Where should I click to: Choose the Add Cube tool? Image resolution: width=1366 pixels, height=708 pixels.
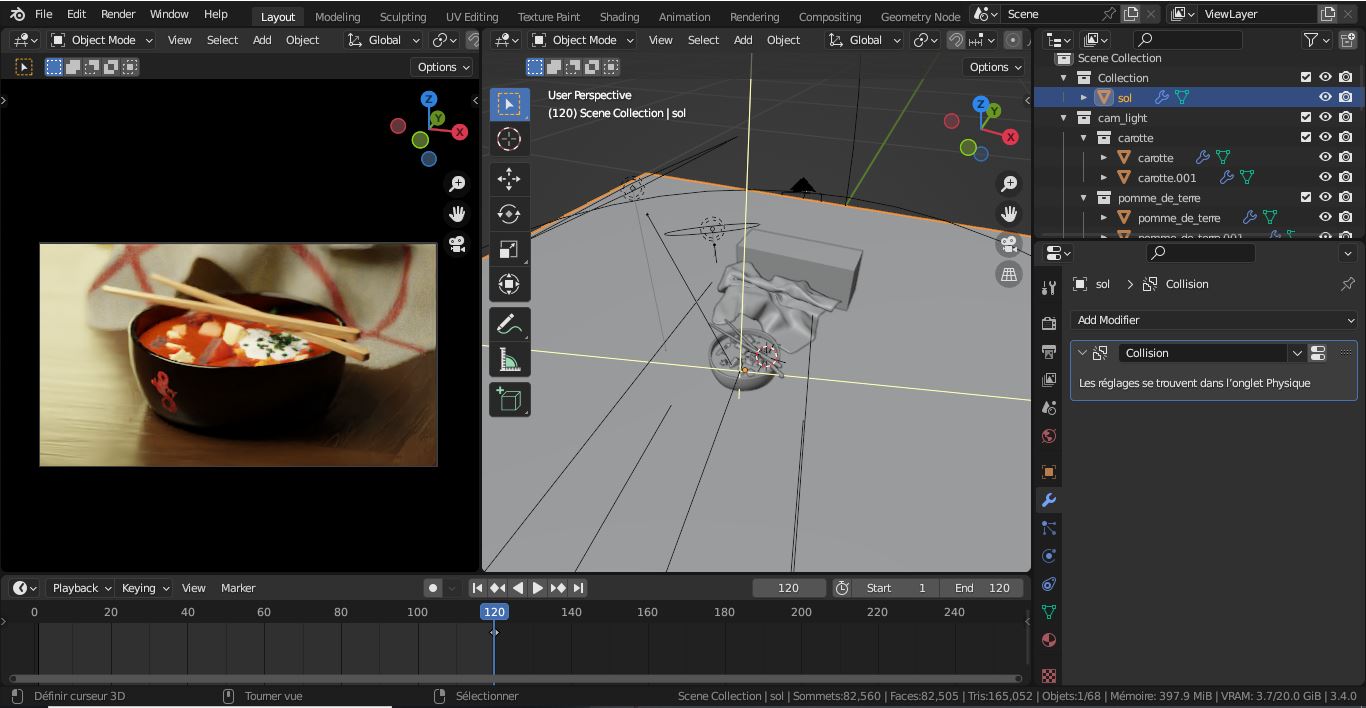[x=509, y=400]
